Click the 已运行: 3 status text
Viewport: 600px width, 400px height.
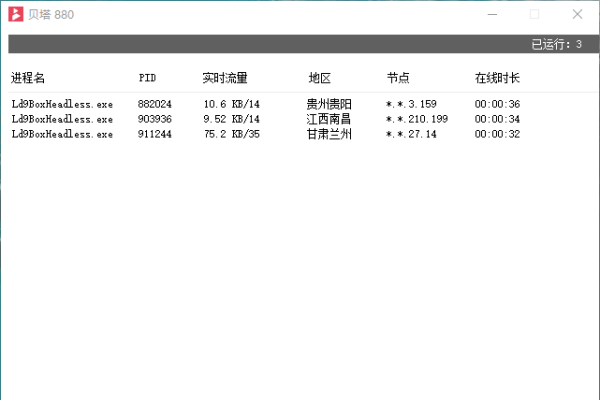click(557, 44)
